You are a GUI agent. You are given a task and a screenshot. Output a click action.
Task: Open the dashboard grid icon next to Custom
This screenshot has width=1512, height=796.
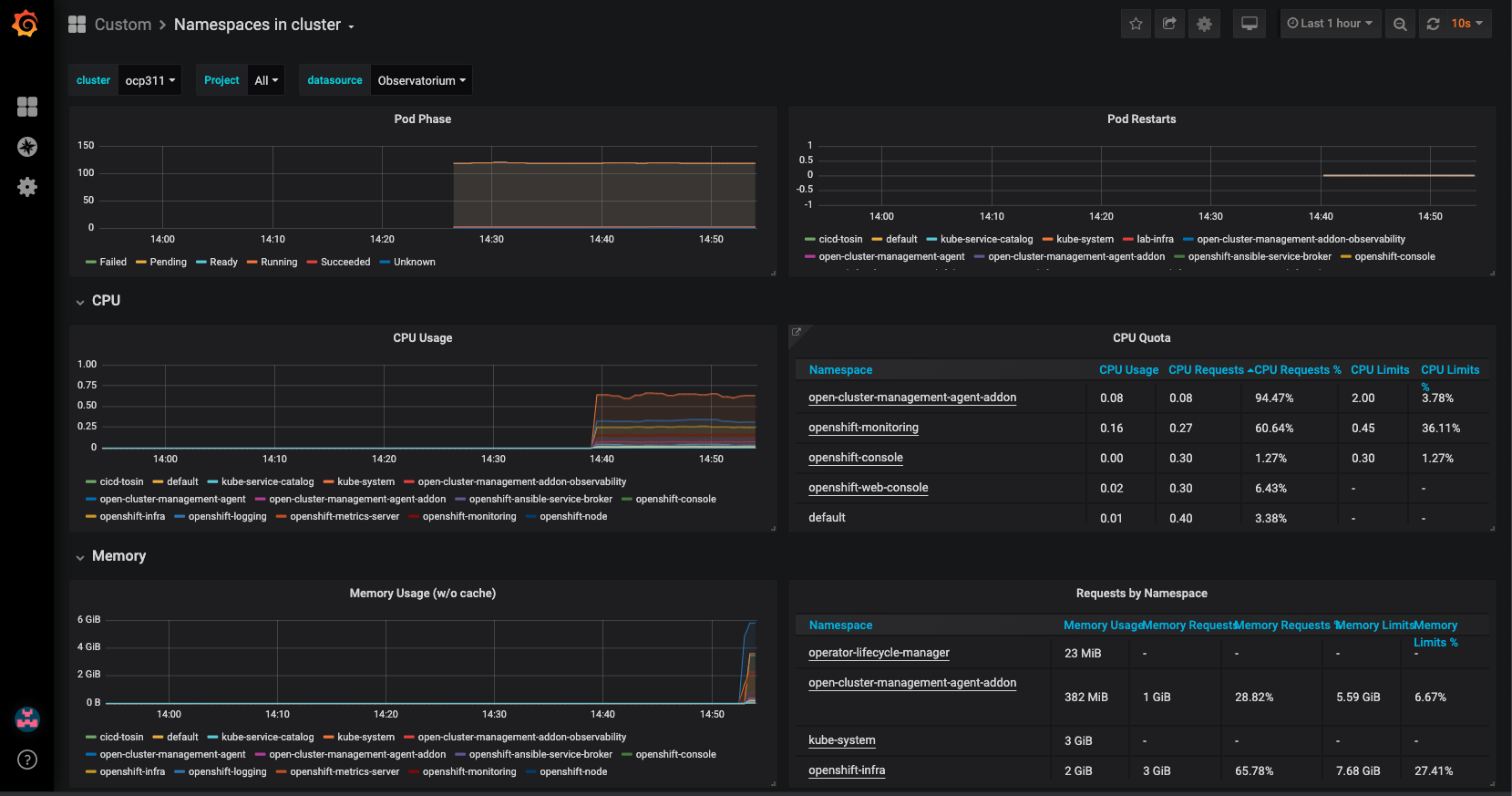point(77,25)
